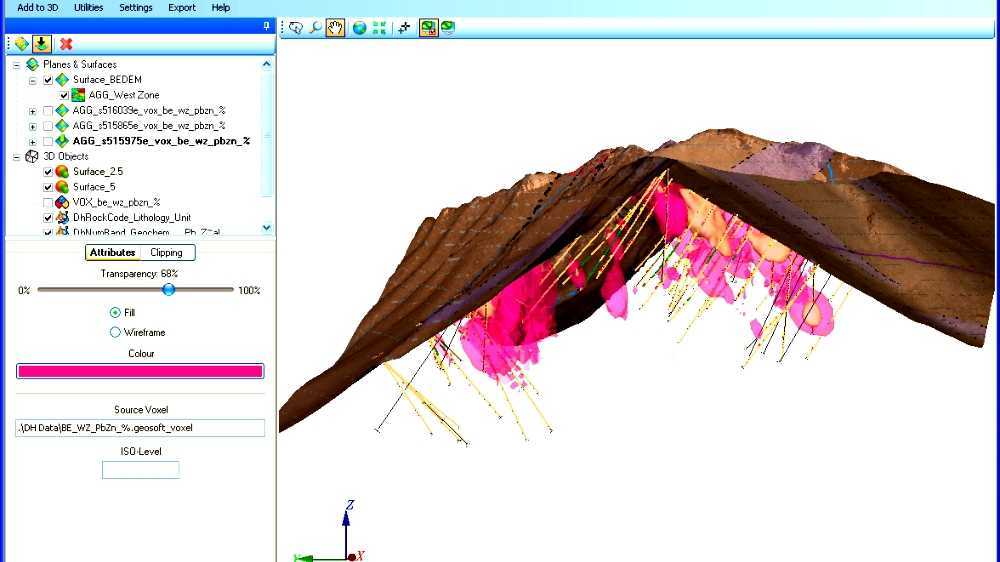Viewport: 1000px width, 562px height.
Task: Select the Surface_5 tree item label
Action: coord(94,187)
